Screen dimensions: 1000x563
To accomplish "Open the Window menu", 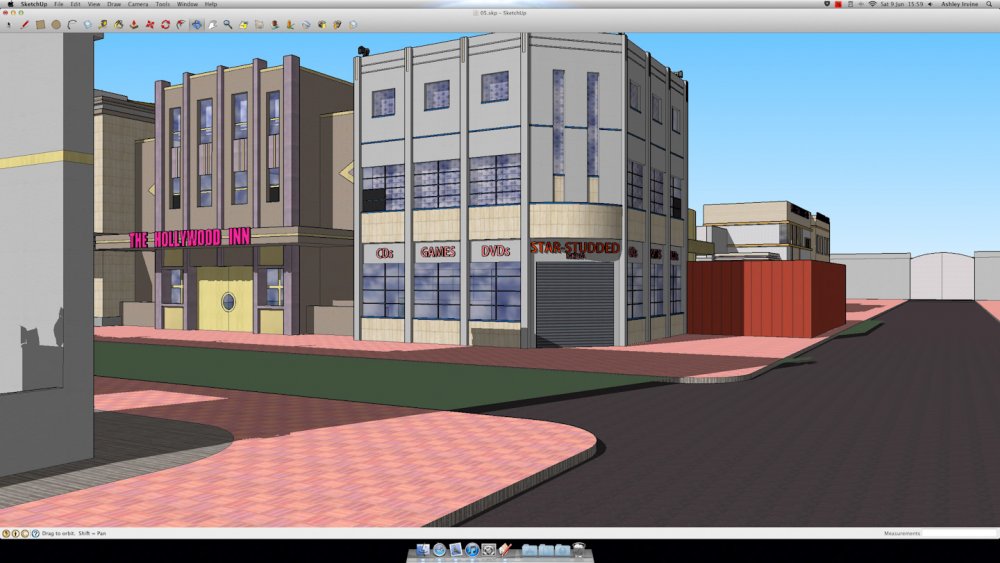I will tap(187, 4).
